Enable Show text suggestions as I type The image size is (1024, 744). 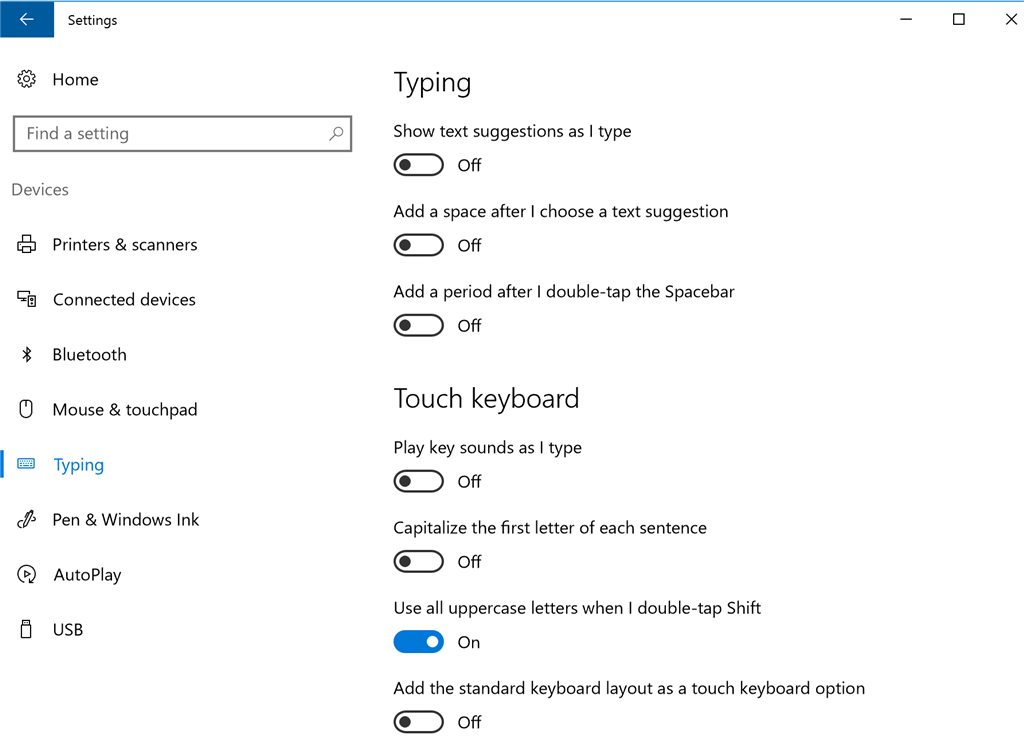click(419, 165)
